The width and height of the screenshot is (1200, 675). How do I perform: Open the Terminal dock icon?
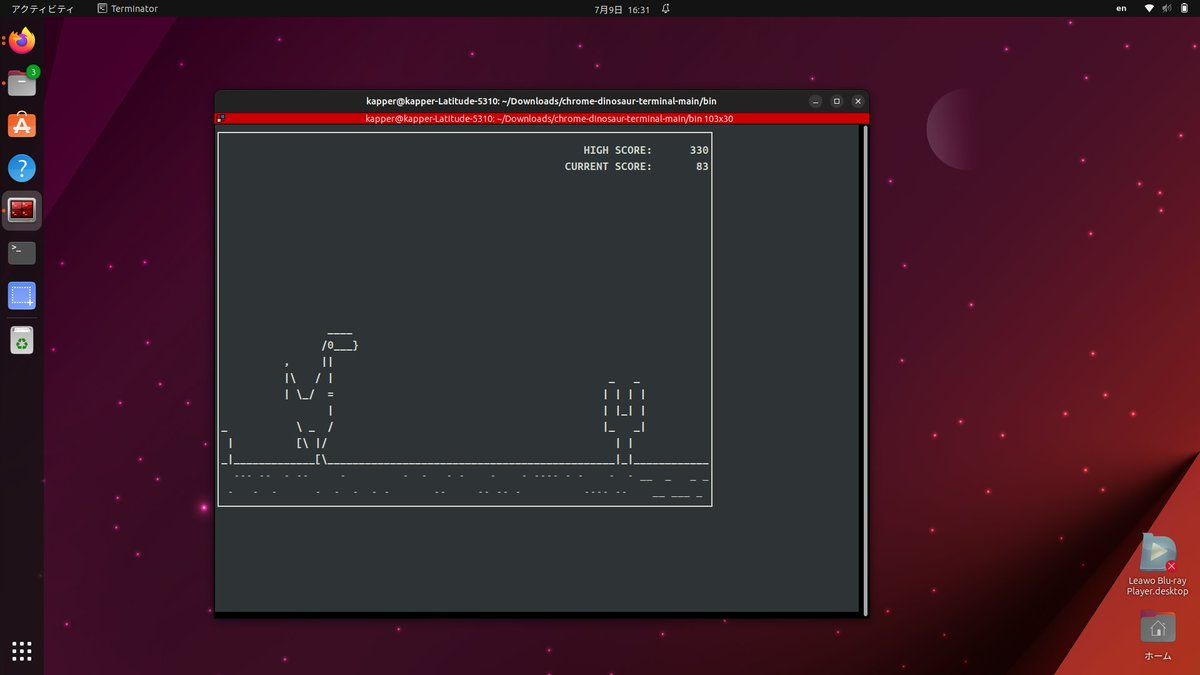coord(22,253)
